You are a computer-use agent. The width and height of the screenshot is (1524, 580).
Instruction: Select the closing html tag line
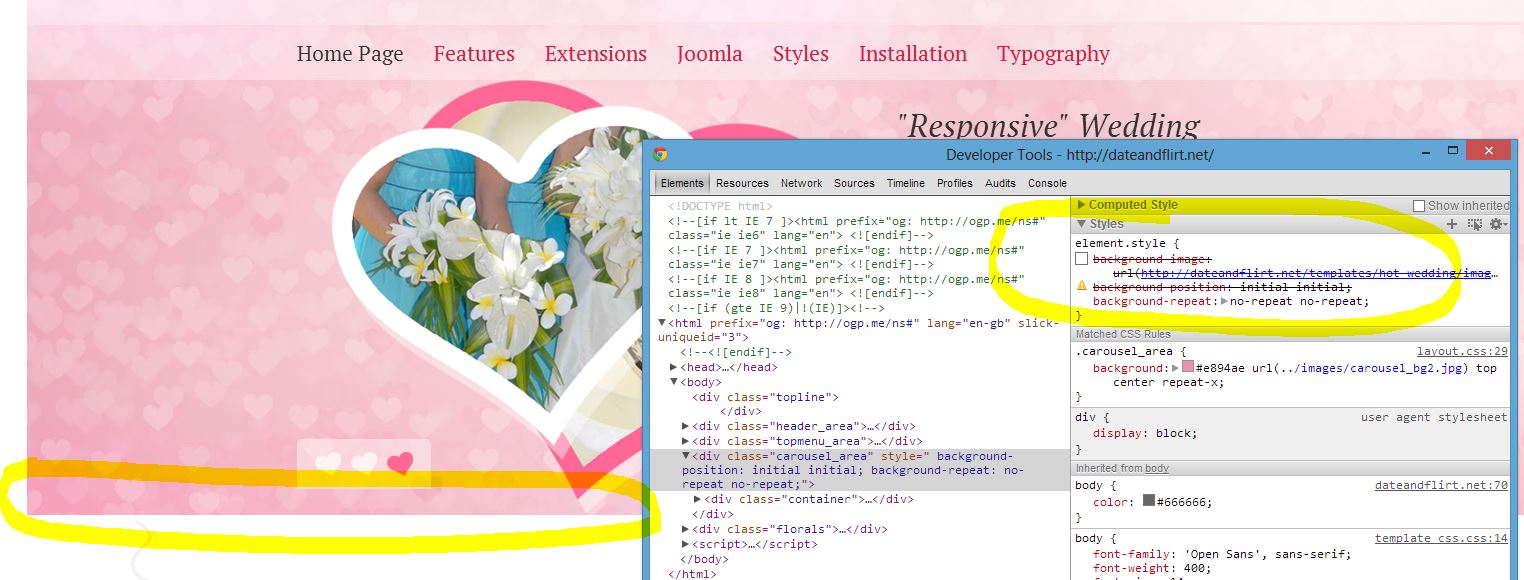point(692,573)
